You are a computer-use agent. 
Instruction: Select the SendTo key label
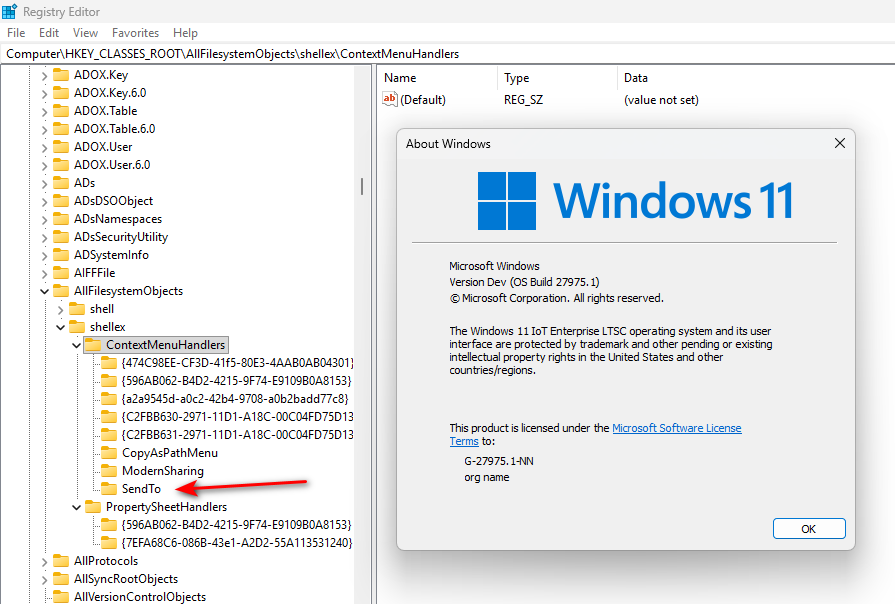[142, 489]
